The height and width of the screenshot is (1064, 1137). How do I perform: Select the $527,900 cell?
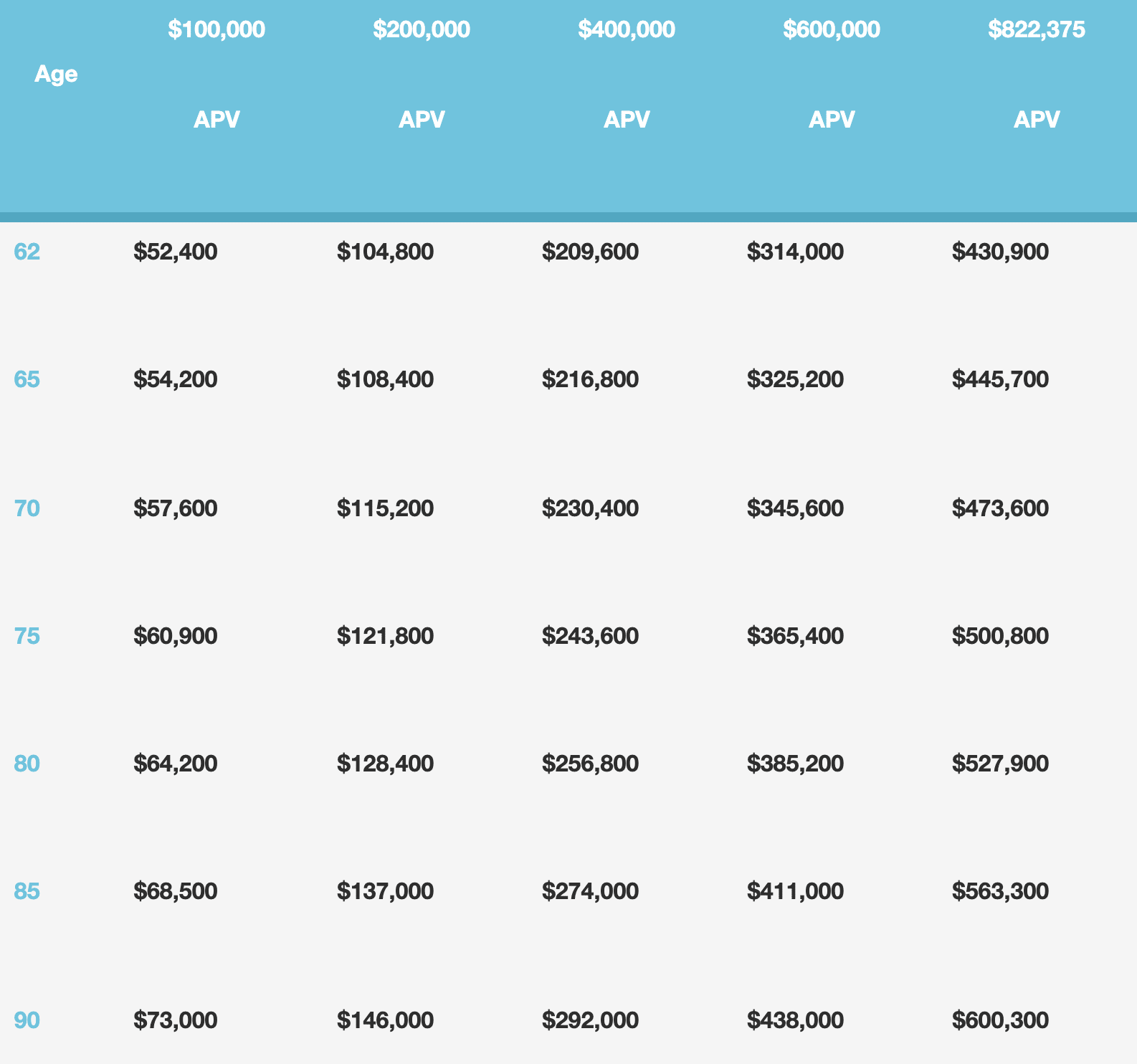pos(1001,764)
